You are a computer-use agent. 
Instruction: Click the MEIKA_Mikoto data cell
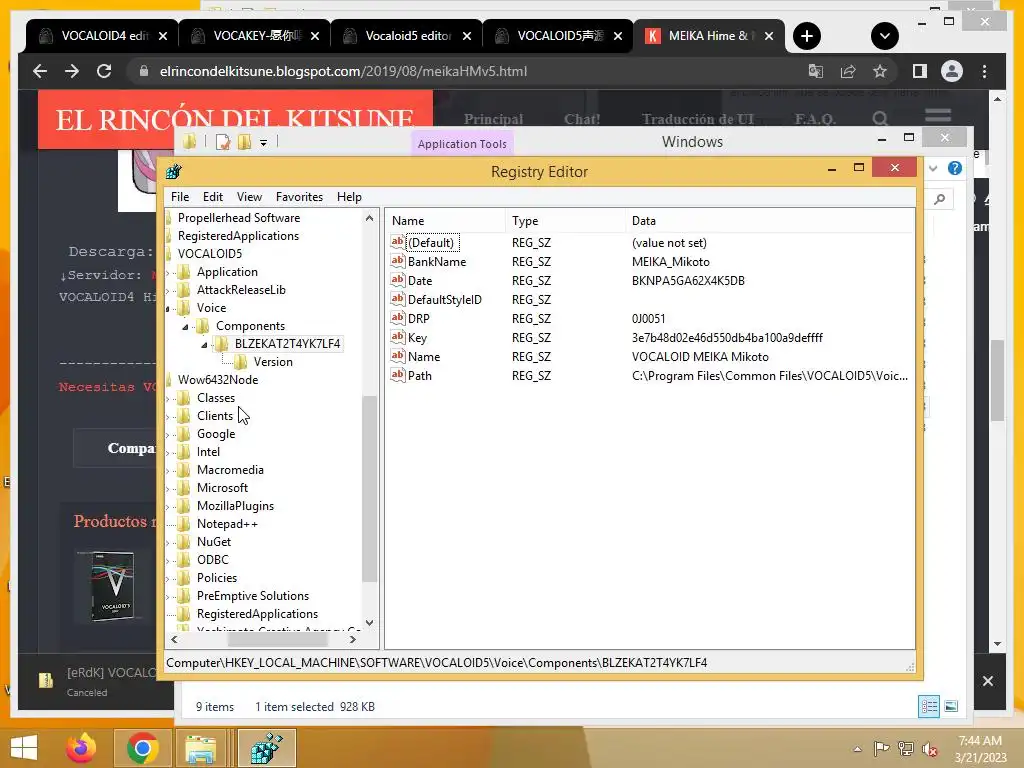pyautogui.click(x=671, y=262)
